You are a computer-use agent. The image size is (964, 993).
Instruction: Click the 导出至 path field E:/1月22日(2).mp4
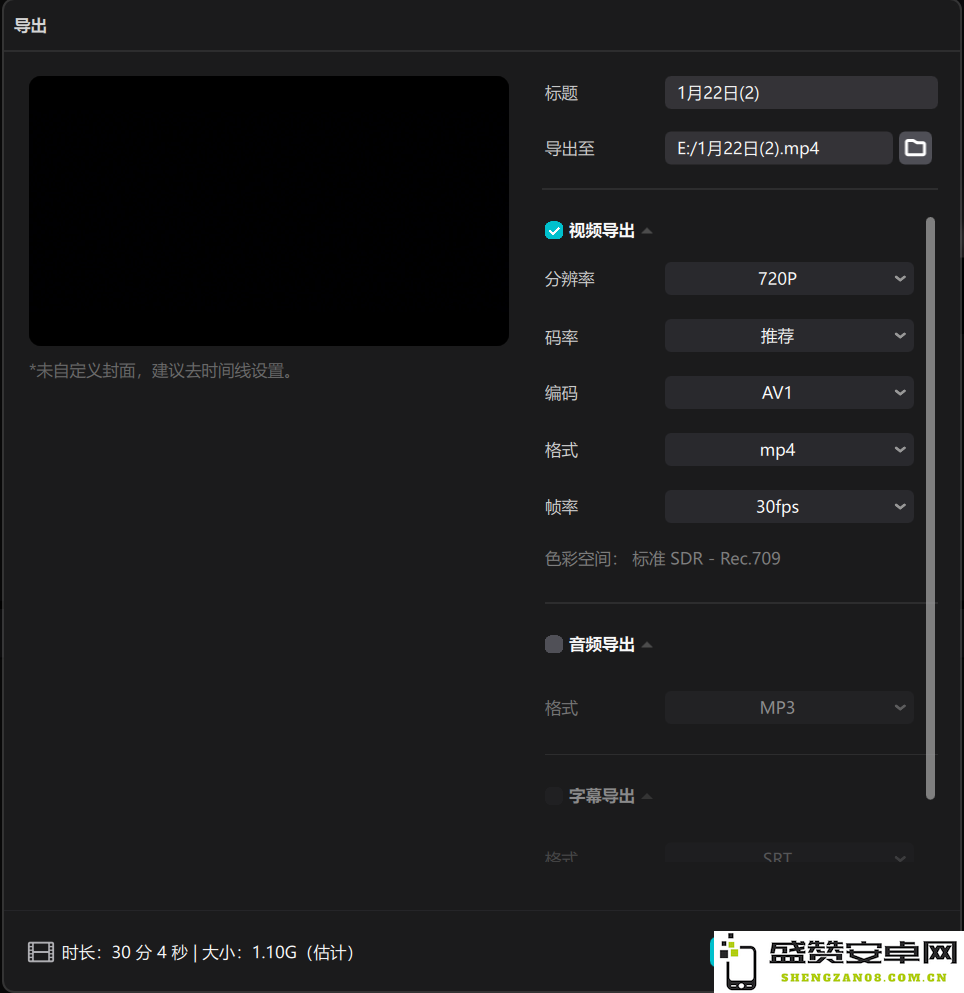point(778,148)
